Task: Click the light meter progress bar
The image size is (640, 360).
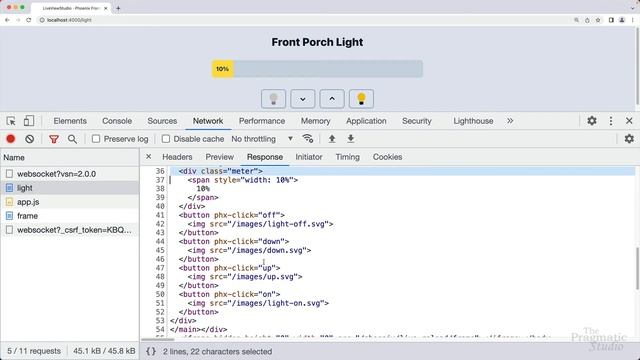Action: [x=317, y=69]
